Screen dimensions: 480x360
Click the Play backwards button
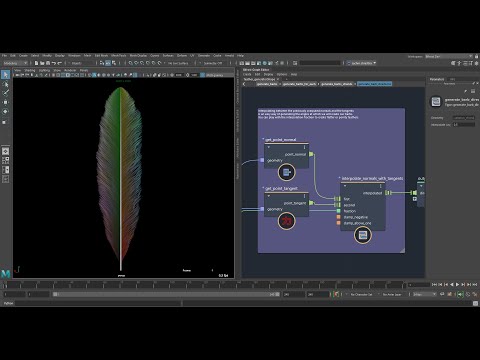[452, 284]
